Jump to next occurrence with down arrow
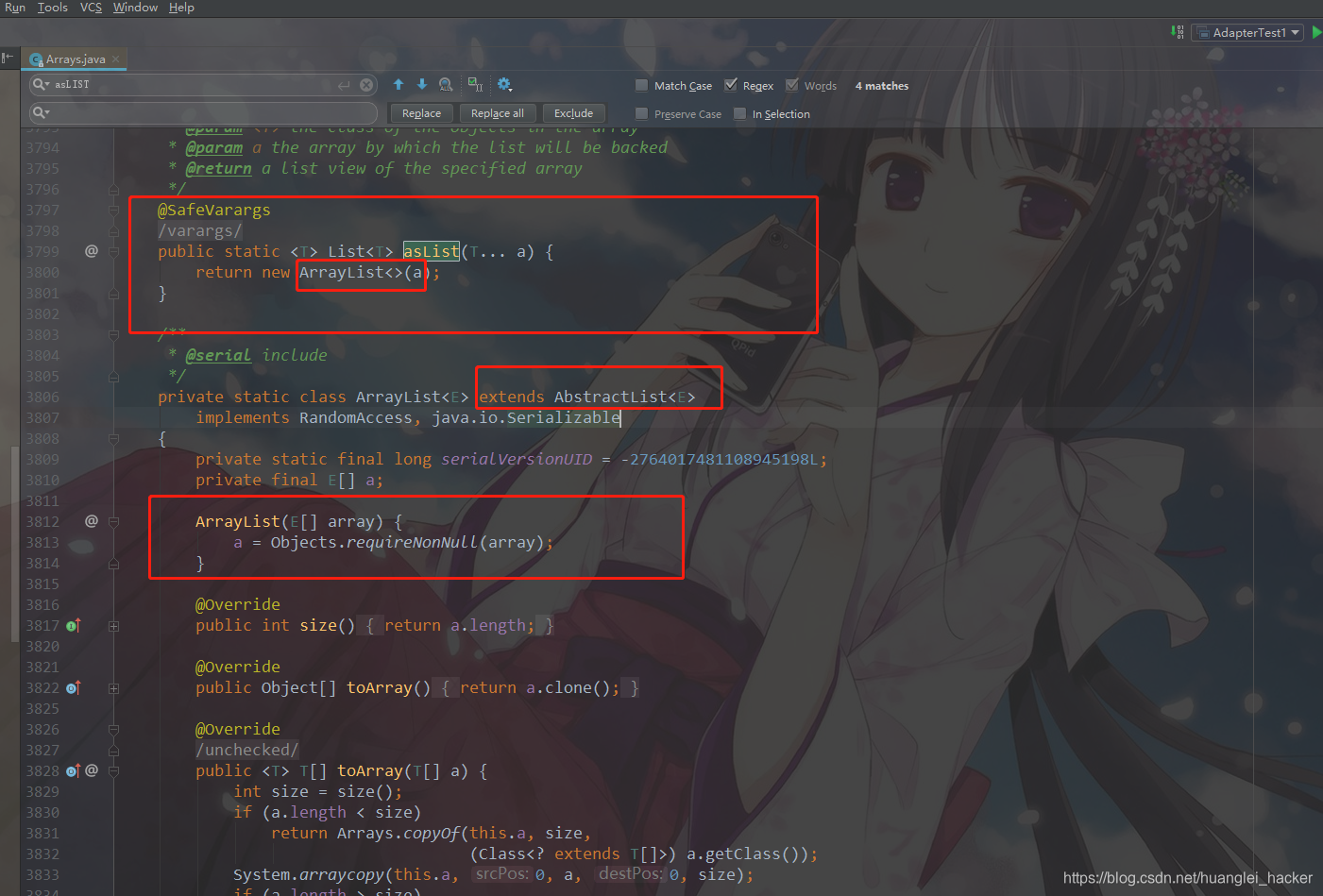The image size is (1323, 896). [x=422, y=85]
